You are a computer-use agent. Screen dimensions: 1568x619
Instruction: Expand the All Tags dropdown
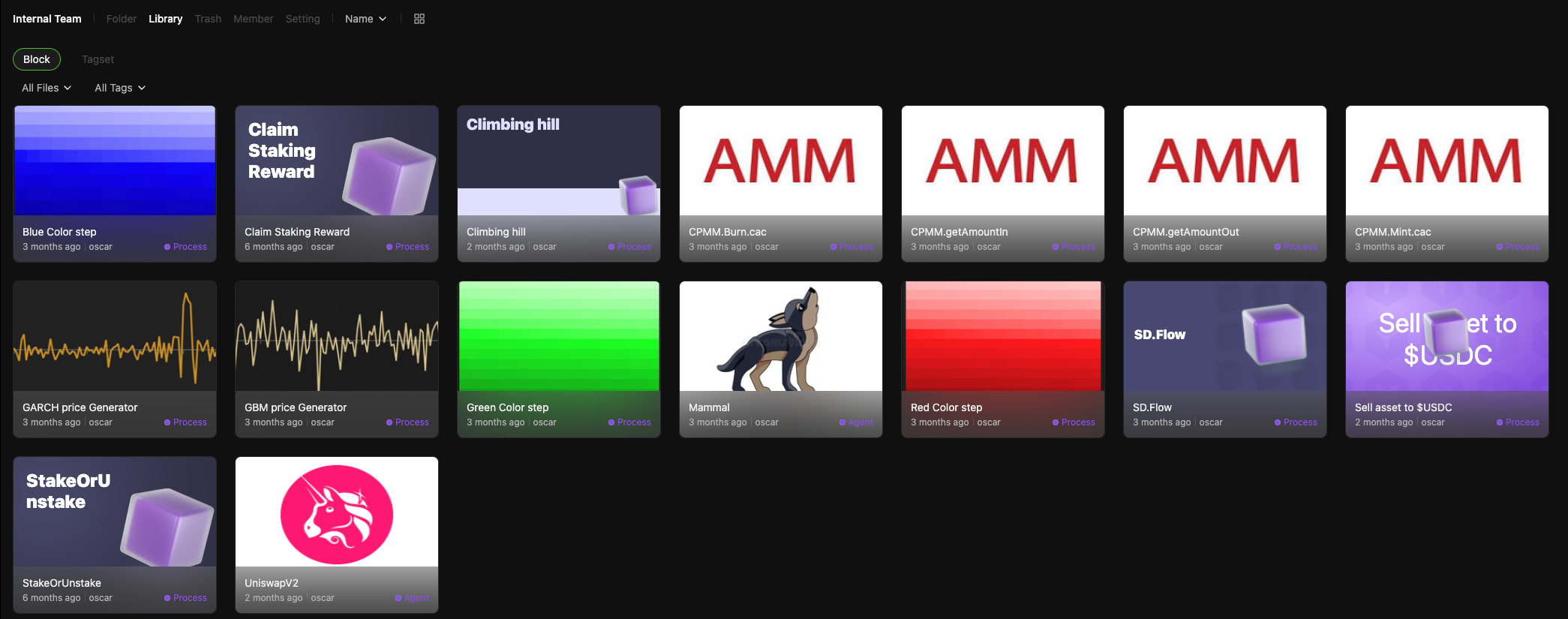click(120, 88)
